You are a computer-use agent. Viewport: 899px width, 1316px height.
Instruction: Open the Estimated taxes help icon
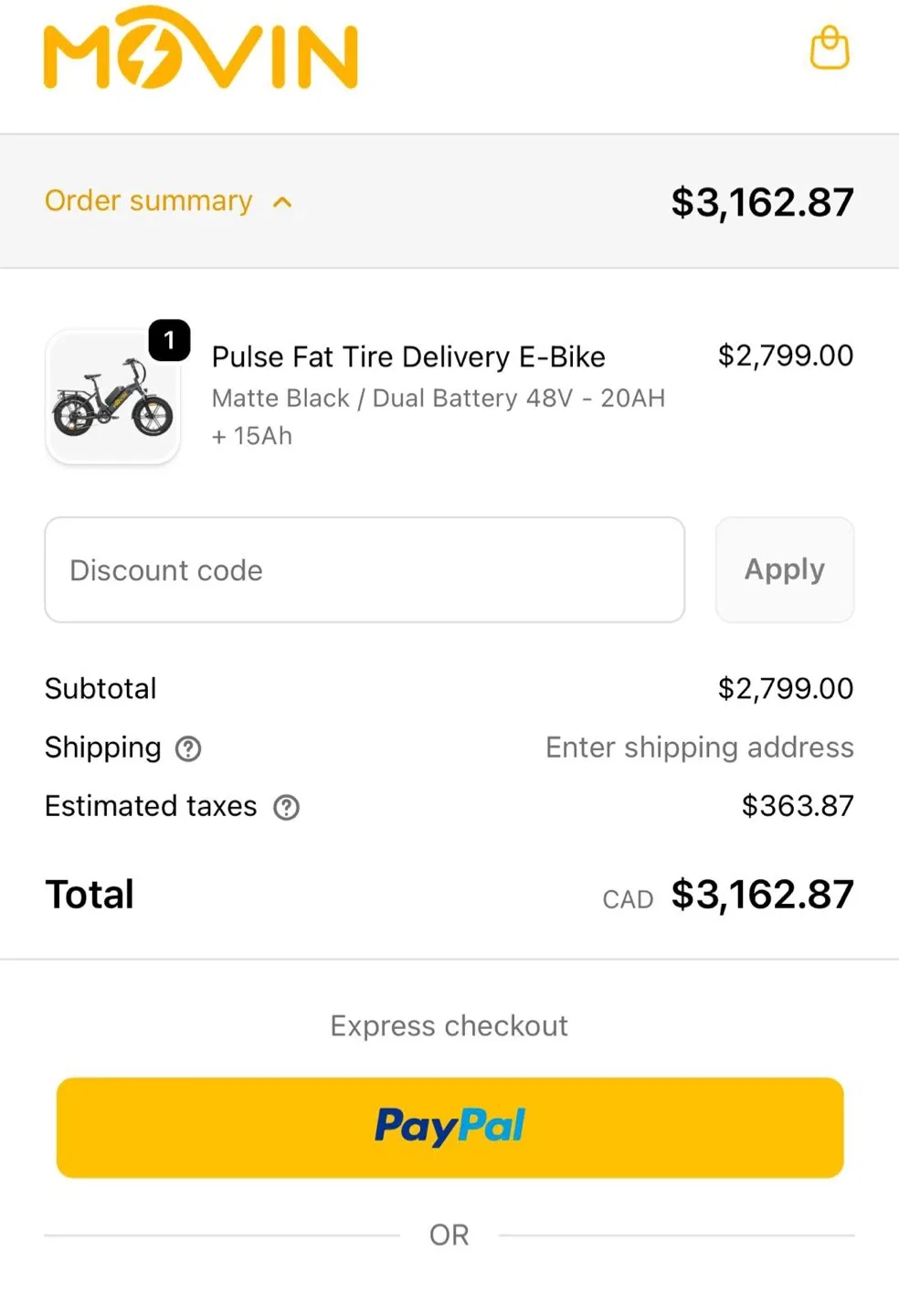286,807
